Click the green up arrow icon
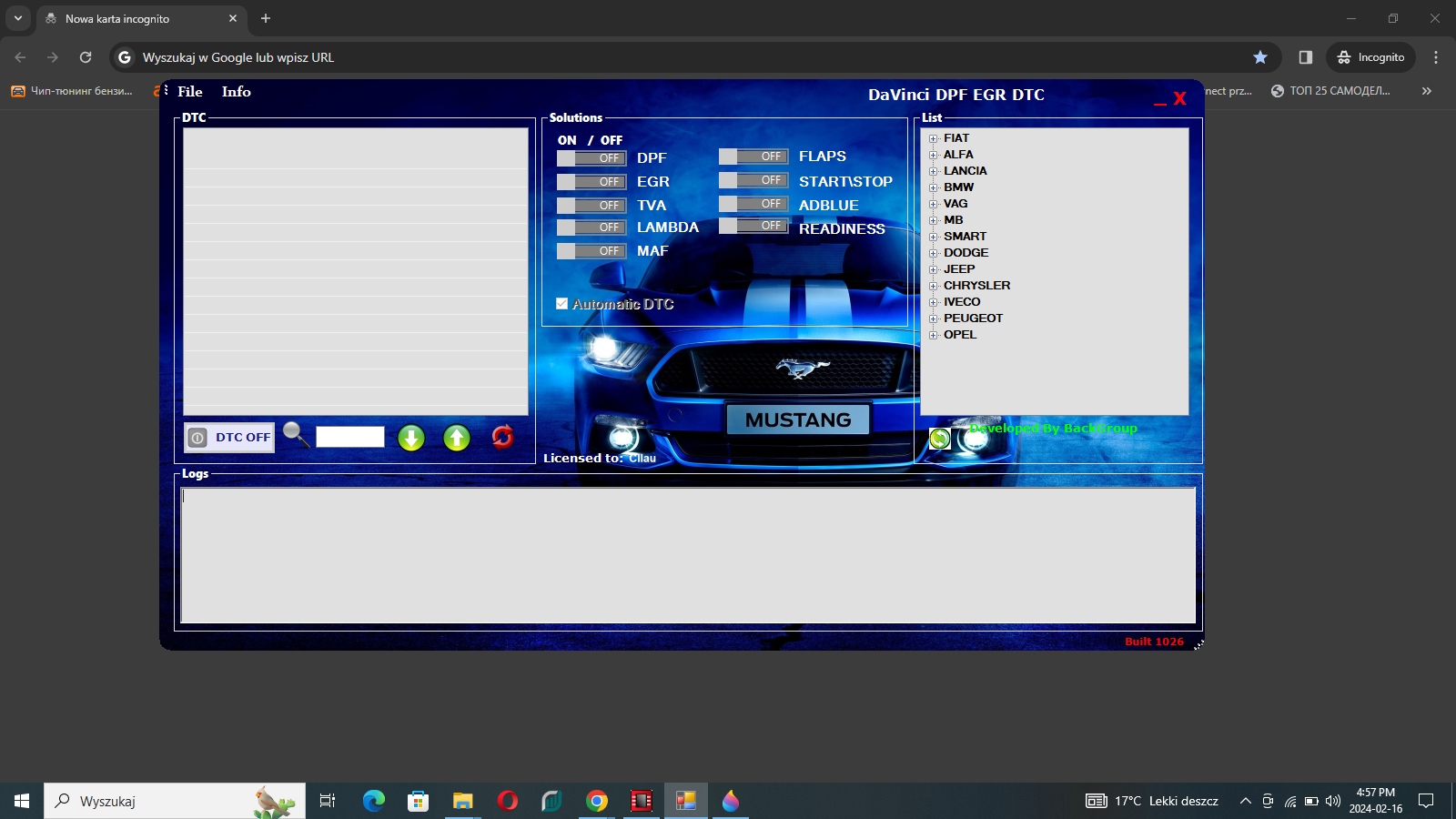This screenshot has width=1456, height=819. 457,438
